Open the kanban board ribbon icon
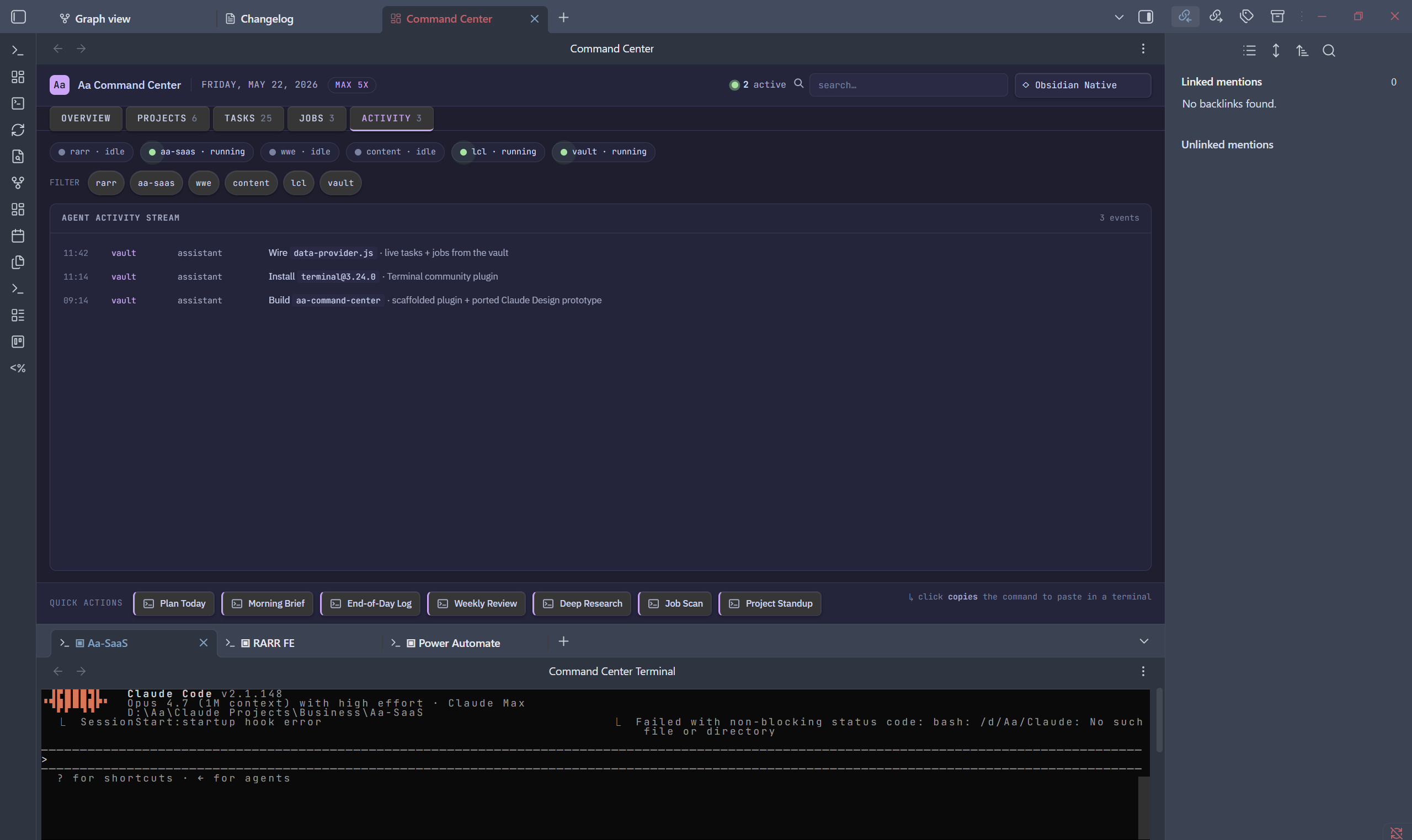1412x840 pixels. coord(18,341)
